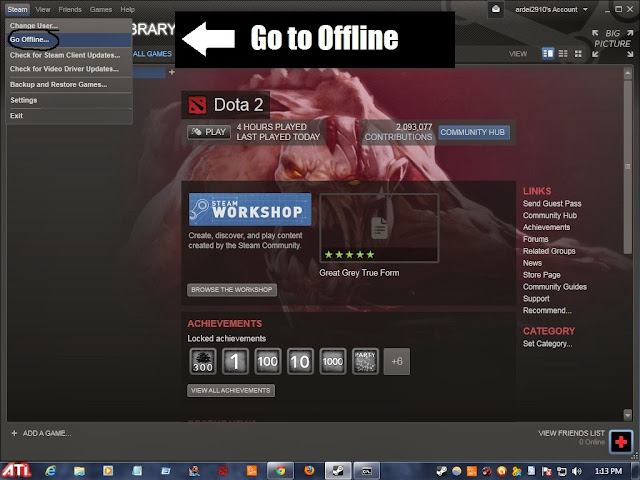Select Go Offline... menu entry
Image resolution: width=640 pixels, height=480 pixels.
pyautogui.click(x=69, y=40)
